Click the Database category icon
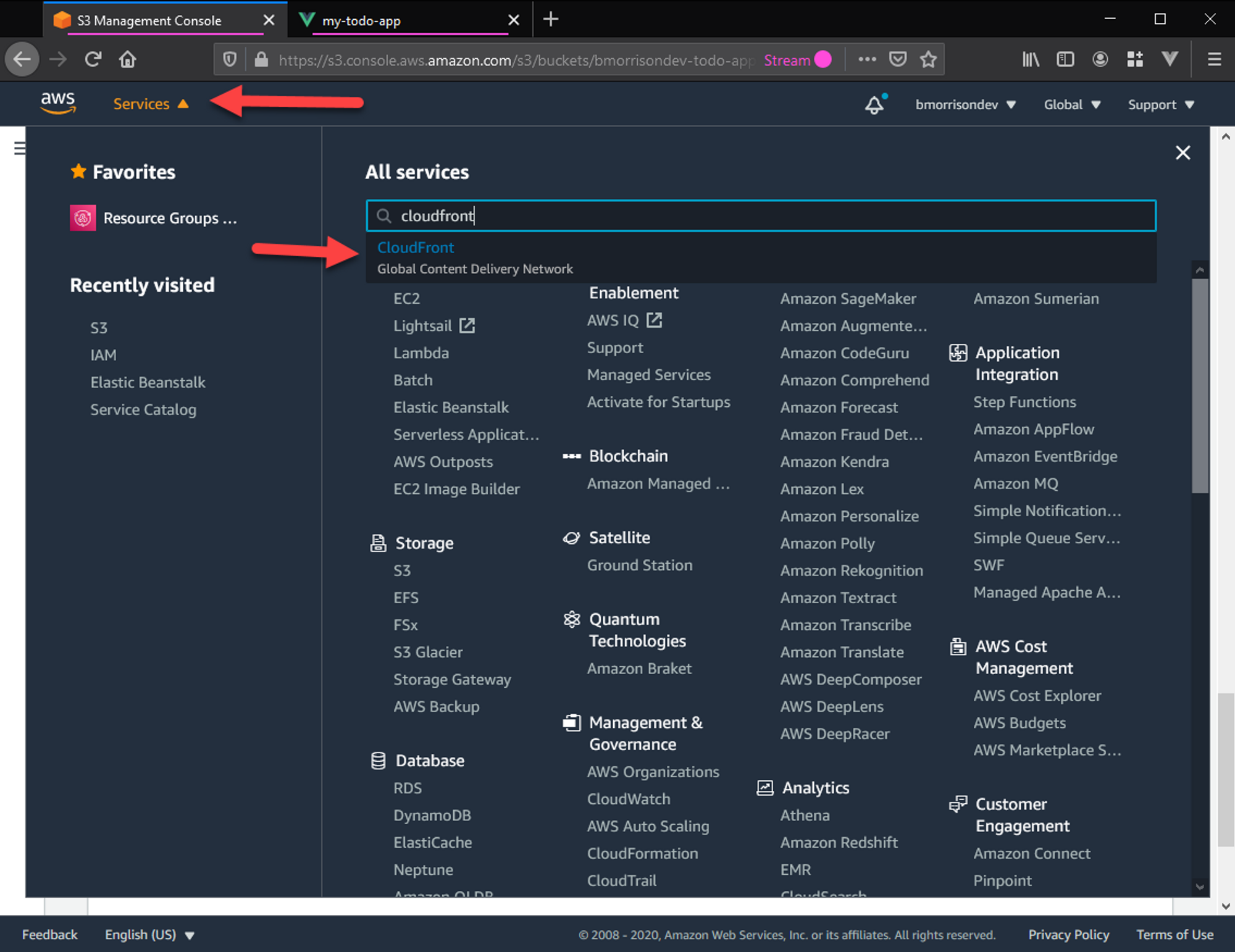This screenshot has height=952, width=1235. [378, 761]
